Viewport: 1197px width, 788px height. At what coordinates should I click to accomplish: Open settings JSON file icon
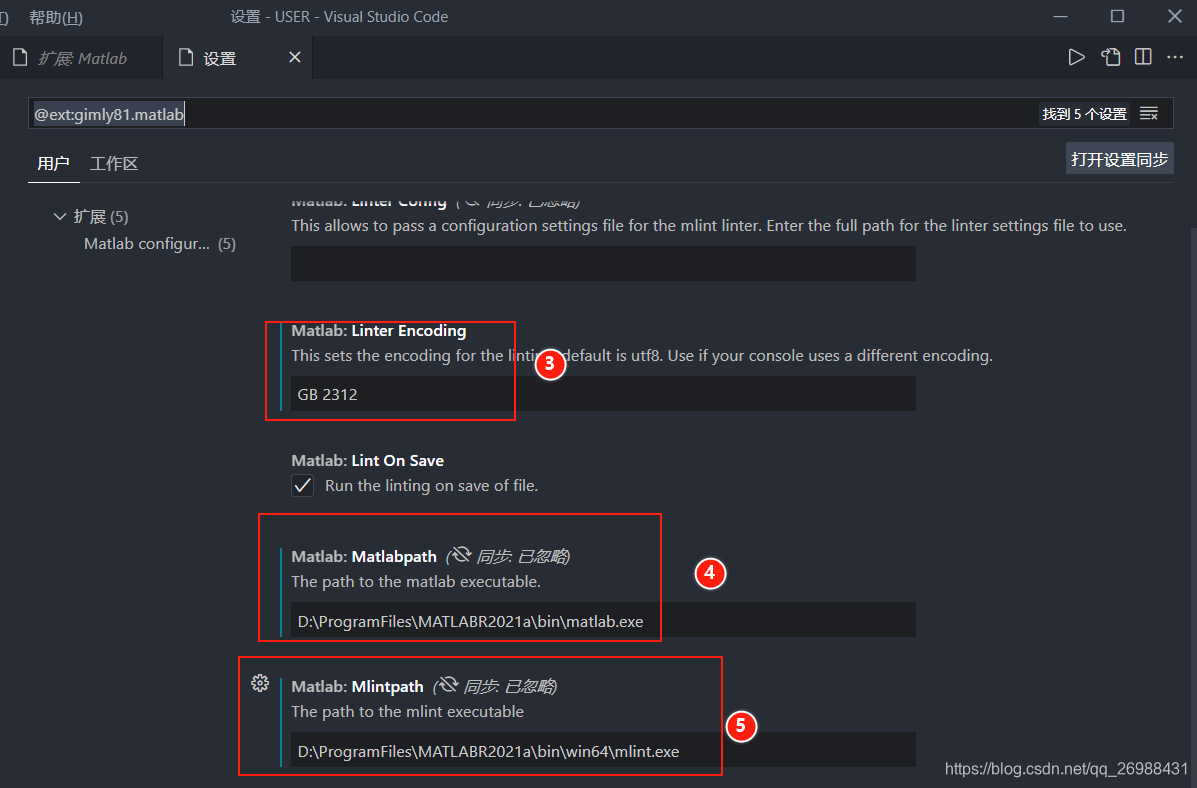click(x=1111, y=57)
